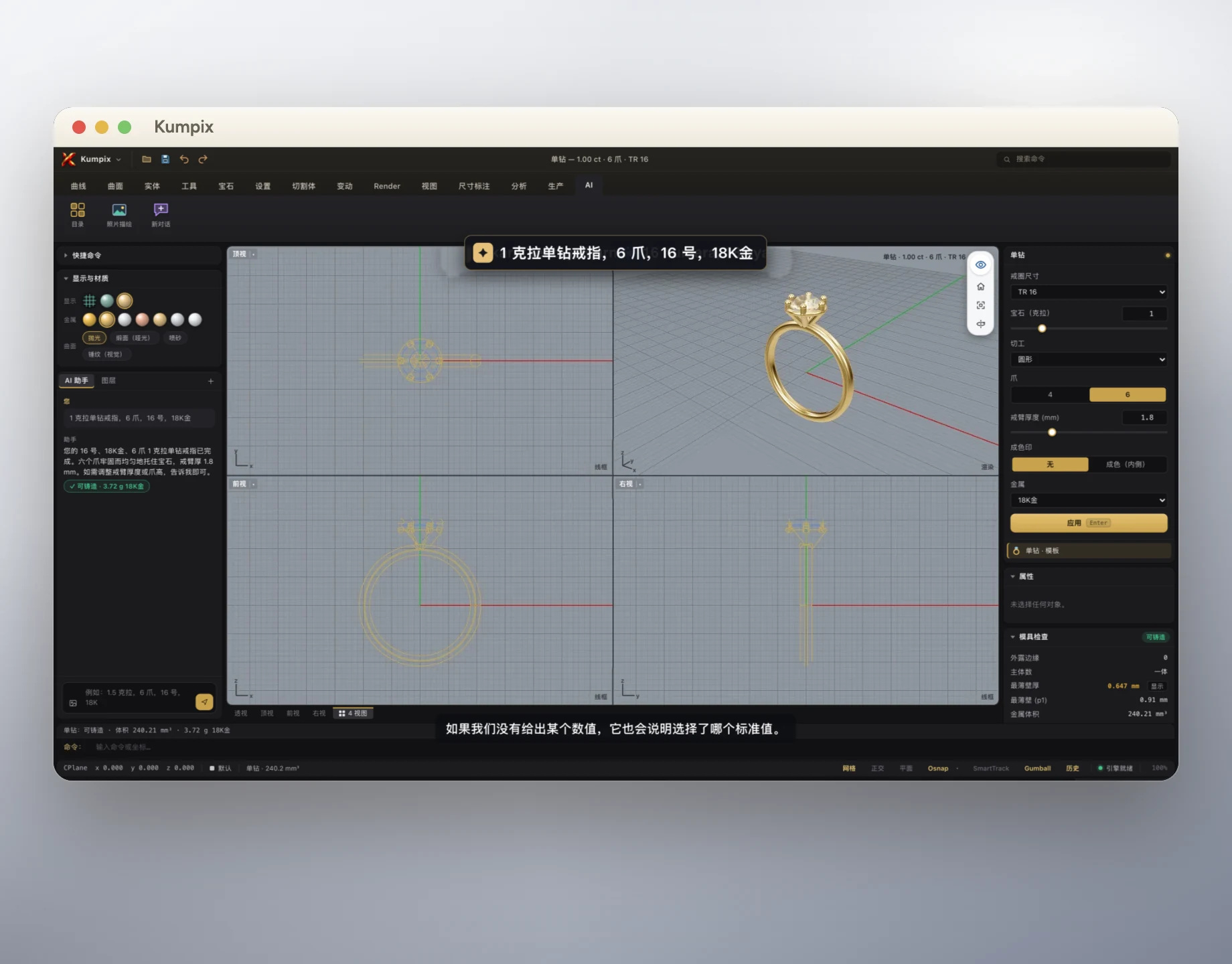Add new item with plus icon

210,381
